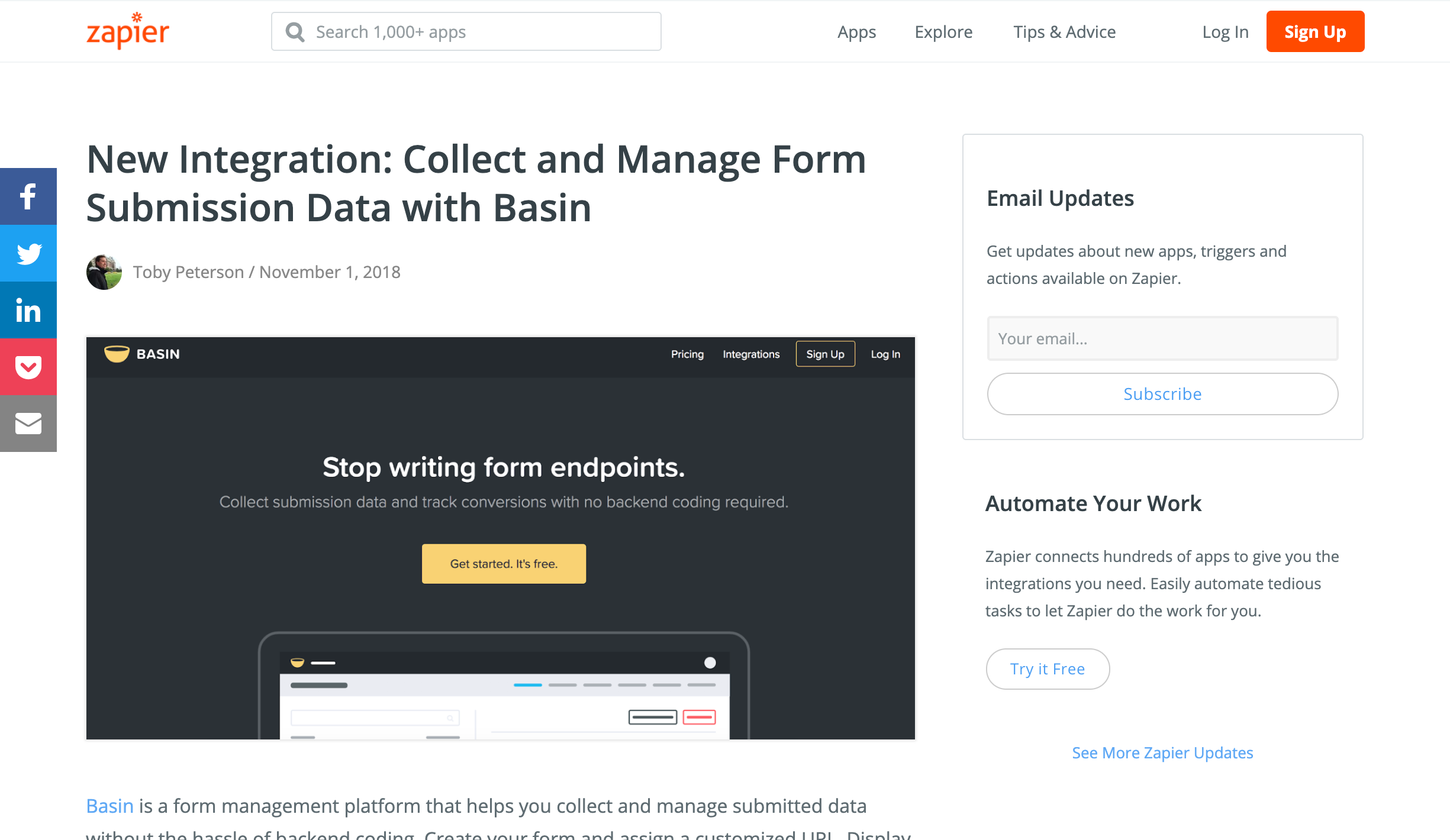Open Tips & Advice menu item
Screen dimensions: 1450x840
pyautogui.click(x=1064, y=32)
